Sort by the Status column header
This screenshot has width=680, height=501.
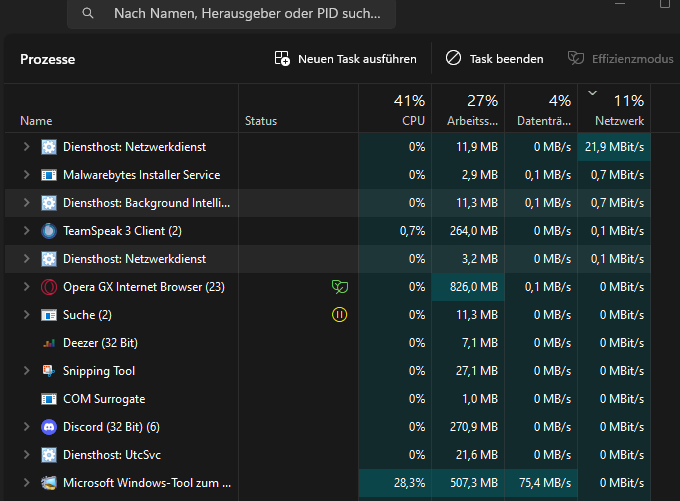coord(298,108)
